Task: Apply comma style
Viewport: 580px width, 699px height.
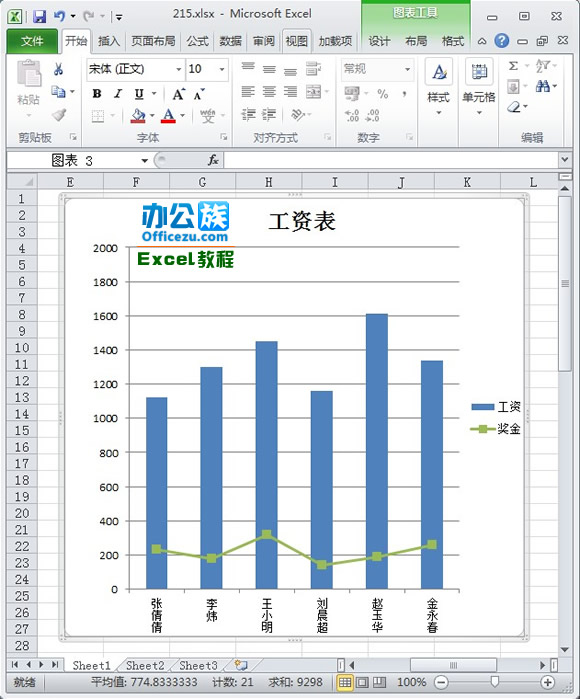Action: click(x=404, y=94)
